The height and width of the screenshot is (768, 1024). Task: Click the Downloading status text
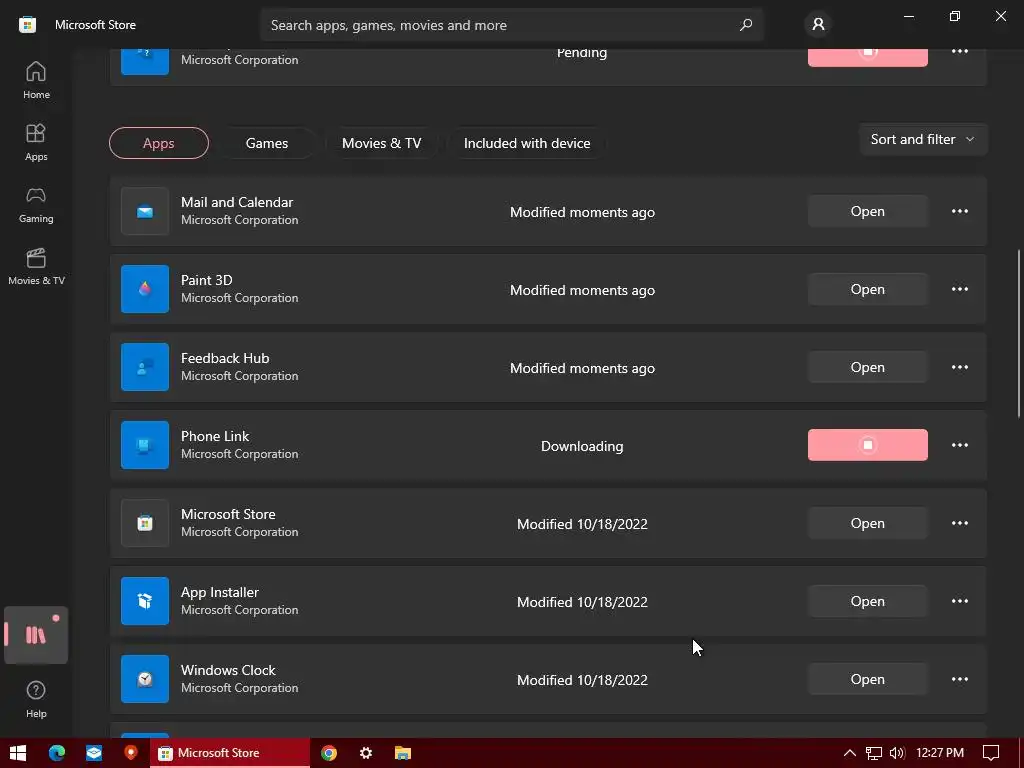(582, 446)
